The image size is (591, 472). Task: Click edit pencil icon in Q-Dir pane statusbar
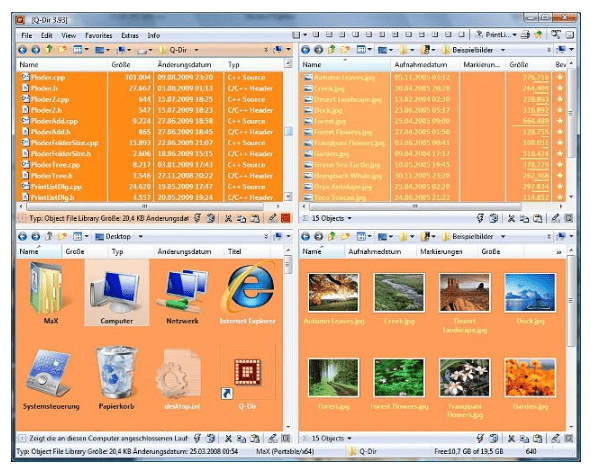tap(273, 218)
